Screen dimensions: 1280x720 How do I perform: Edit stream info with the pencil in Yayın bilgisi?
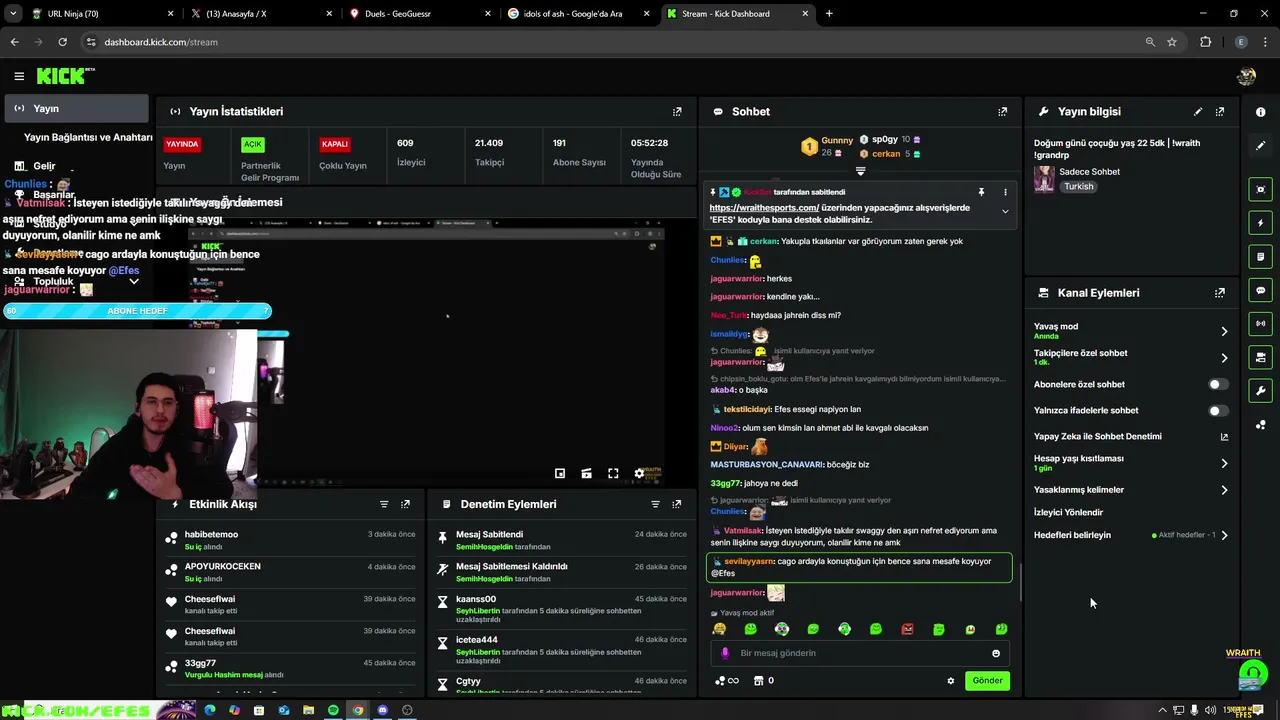pyautogui.click(x=1198, y=112)
